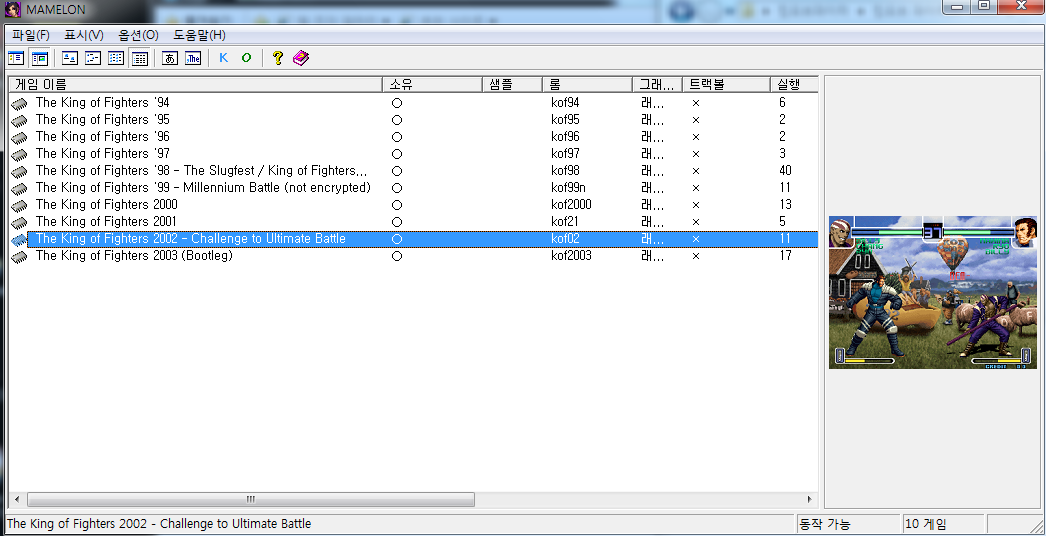Select King of Fighters '99 - Millennium Battle

[203, 188]
